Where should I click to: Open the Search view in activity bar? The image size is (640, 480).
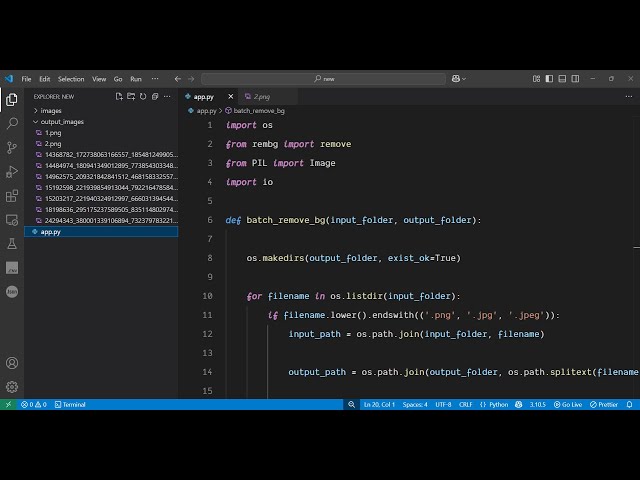pyautogui.click(x=12, y=123)
